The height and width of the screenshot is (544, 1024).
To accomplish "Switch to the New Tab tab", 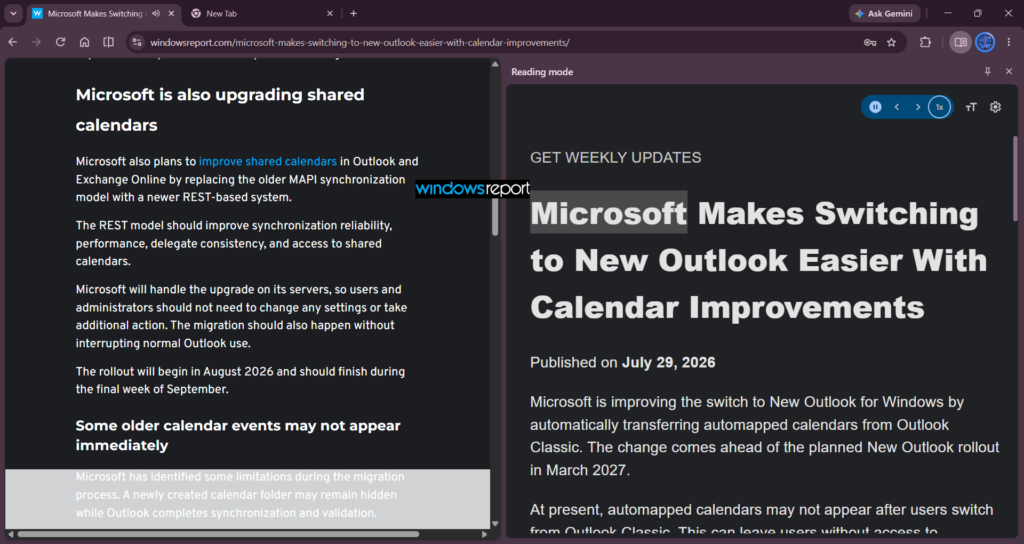I will 261,13.
